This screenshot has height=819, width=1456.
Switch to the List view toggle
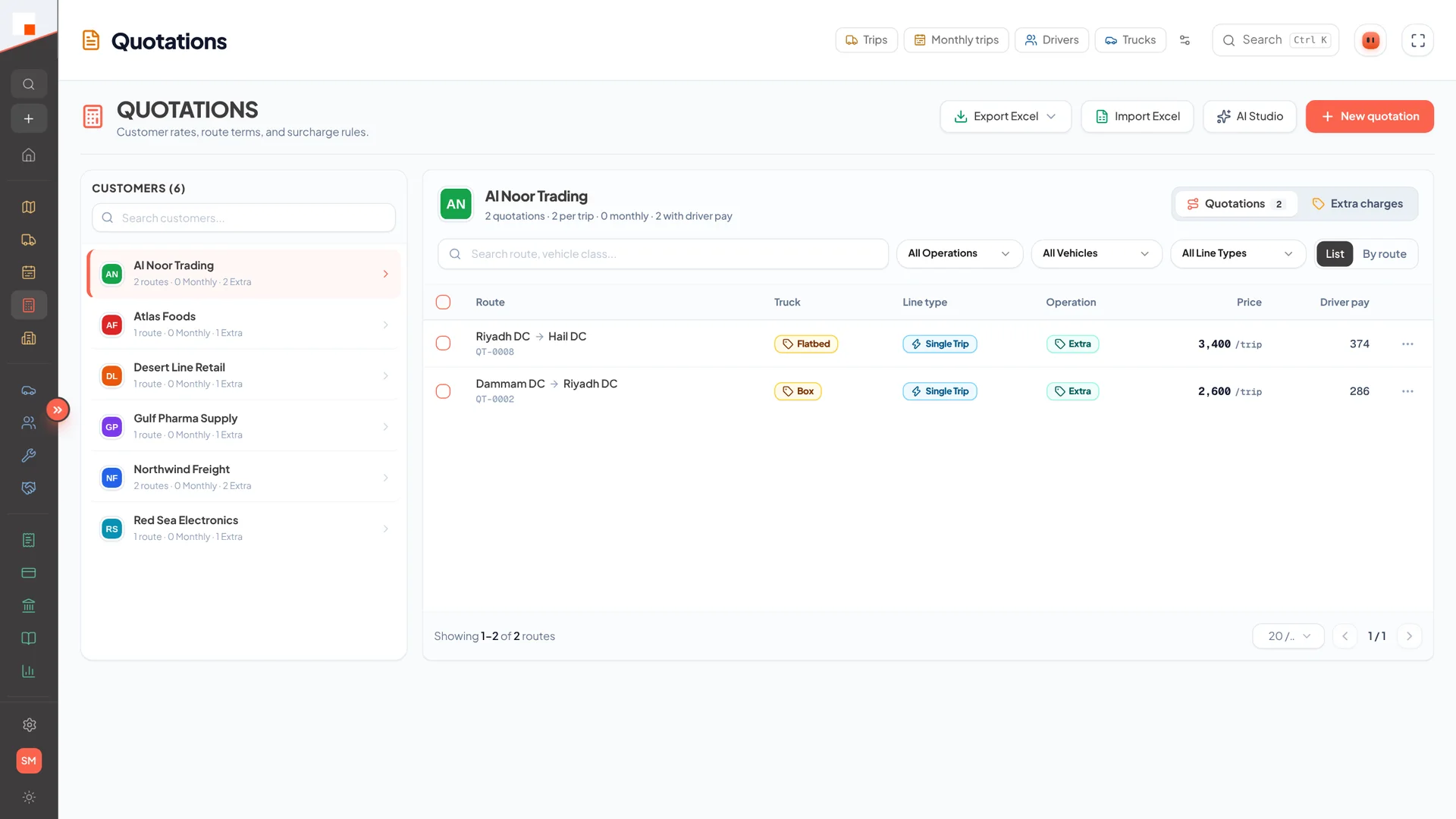pyautogui.click(x=1335, y=254)
